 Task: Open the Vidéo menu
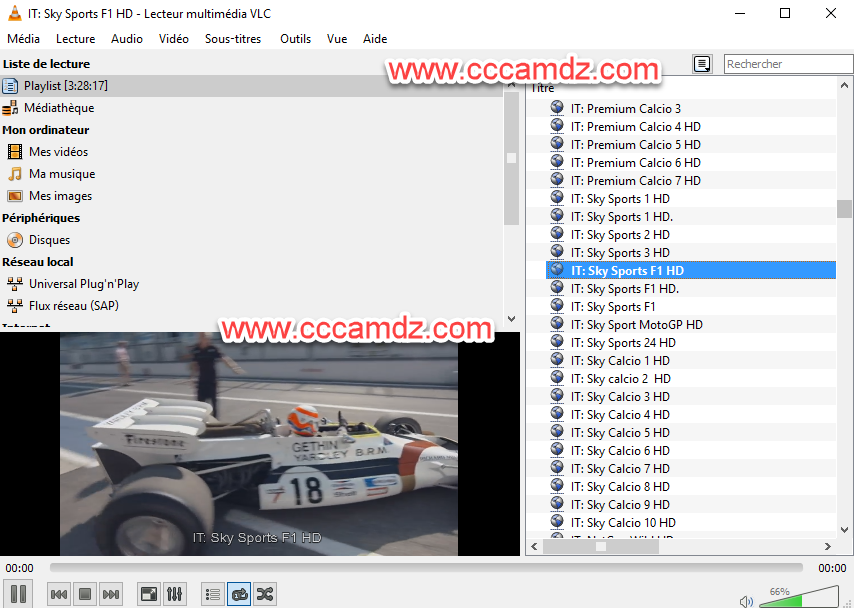point(174,39)
